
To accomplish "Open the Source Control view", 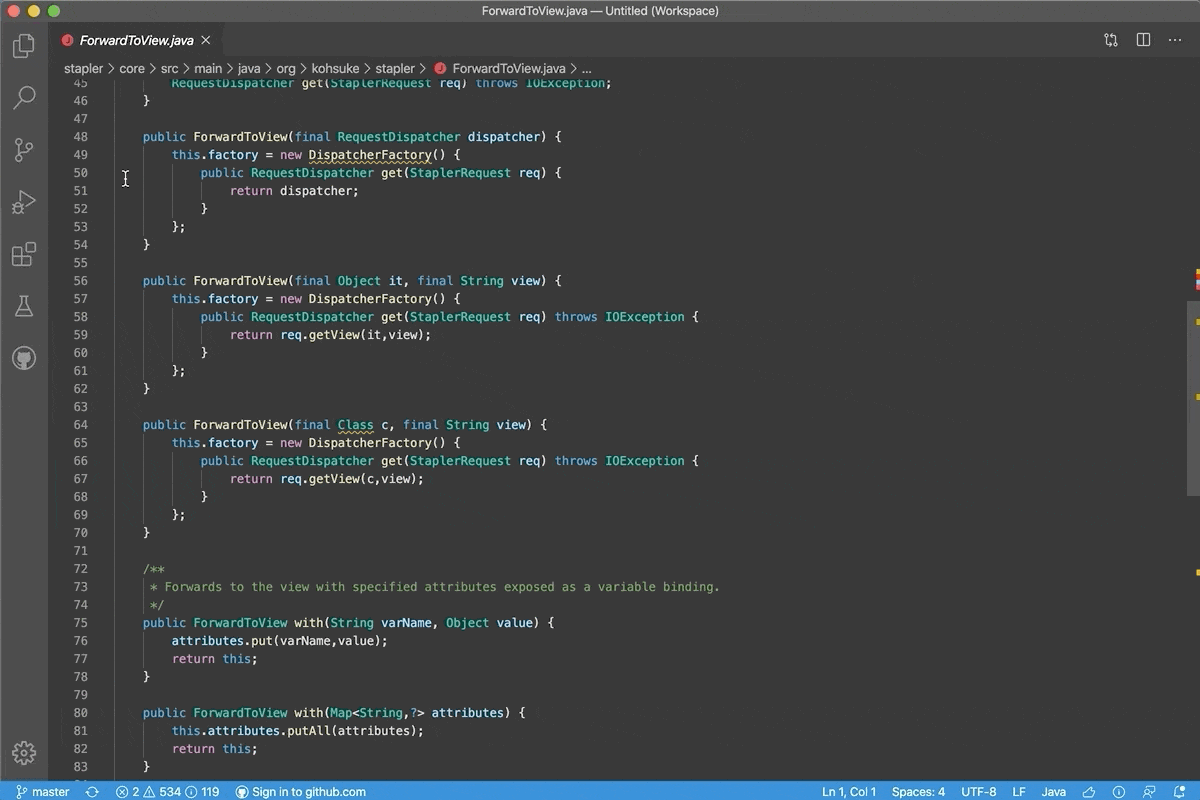I will (24, 150).
